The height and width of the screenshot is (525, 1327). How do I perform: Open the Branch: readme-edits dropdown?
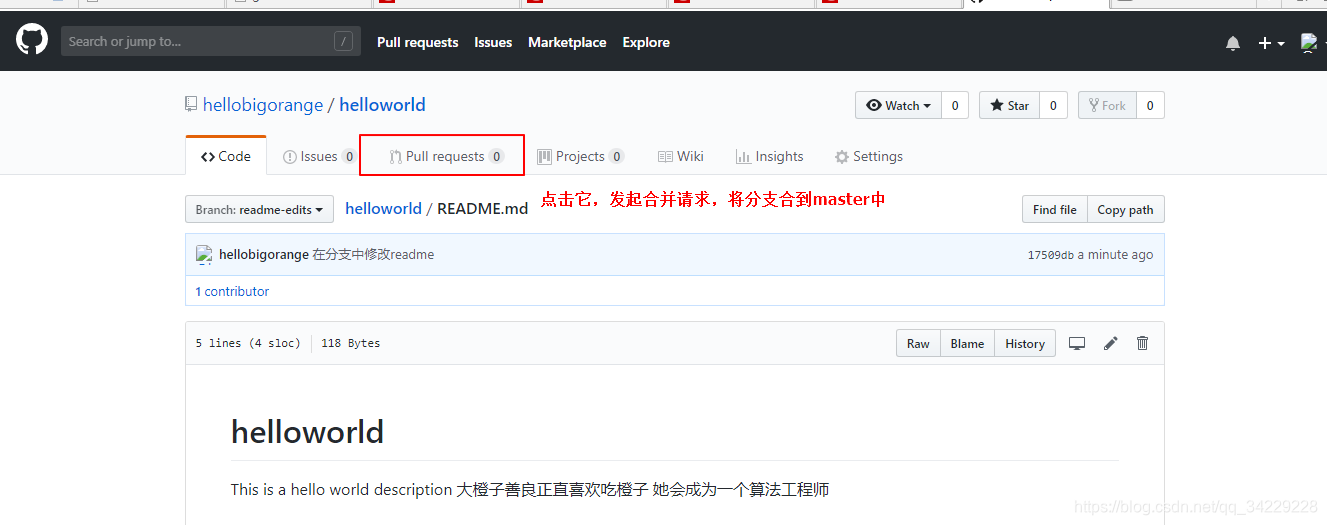tap(259, 209)
